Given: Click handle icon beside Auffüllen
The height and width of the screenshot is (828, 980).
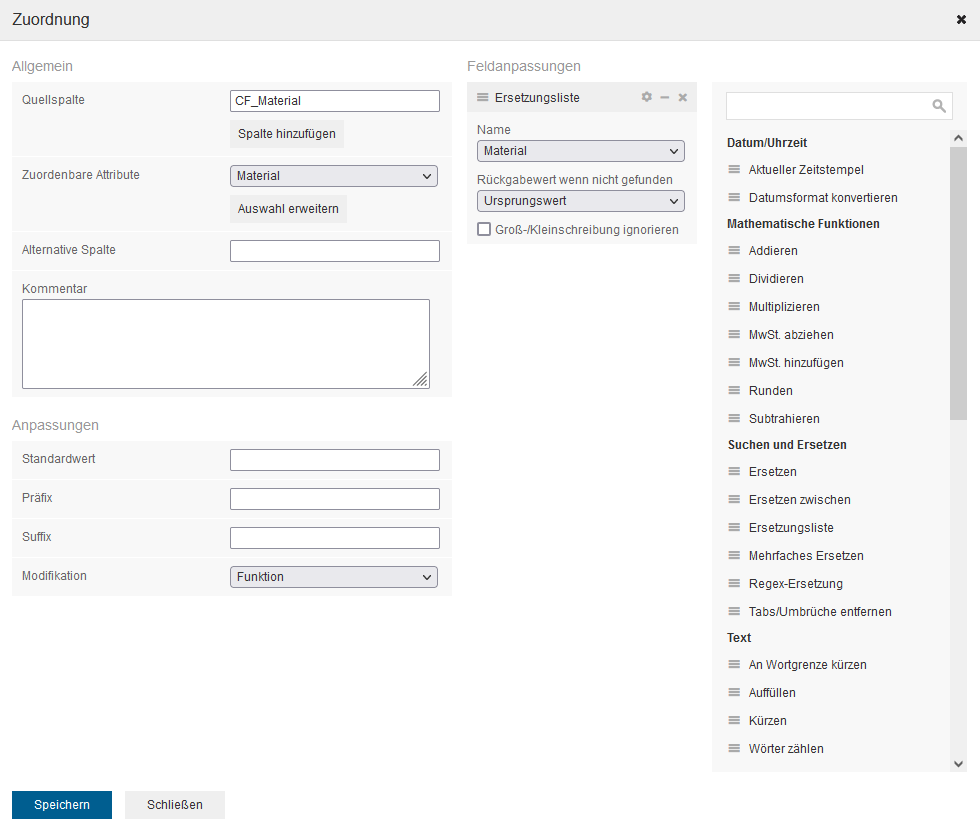Looking at the screenshot, I should [734, 692].
